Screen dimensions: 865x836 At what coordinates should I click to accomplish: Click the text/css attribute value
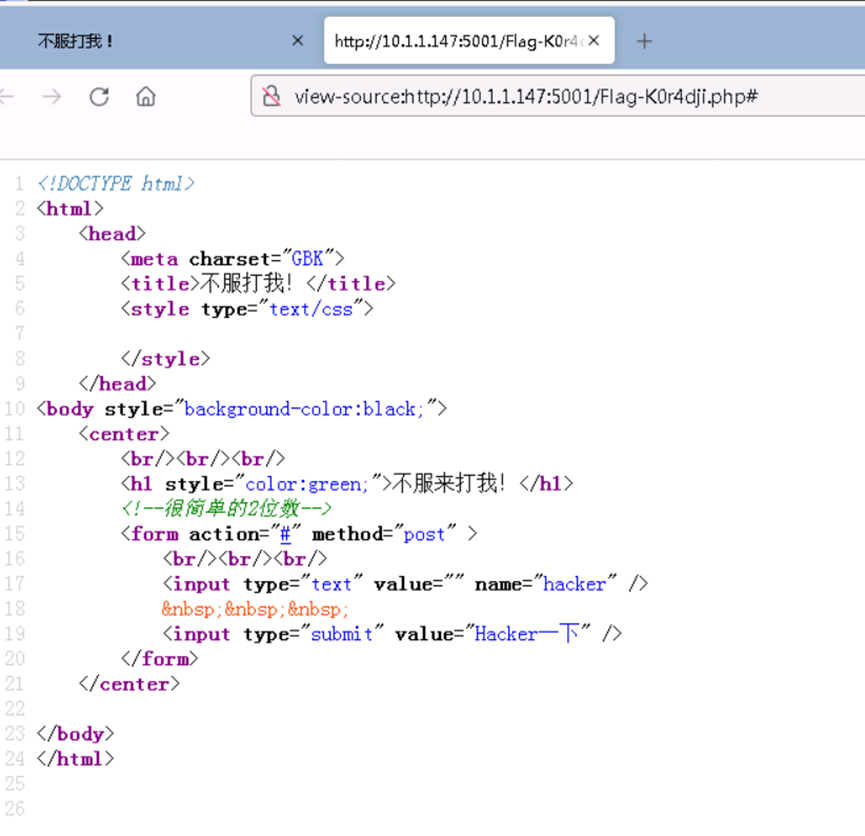pyautogui.click(x=311, y=308)
